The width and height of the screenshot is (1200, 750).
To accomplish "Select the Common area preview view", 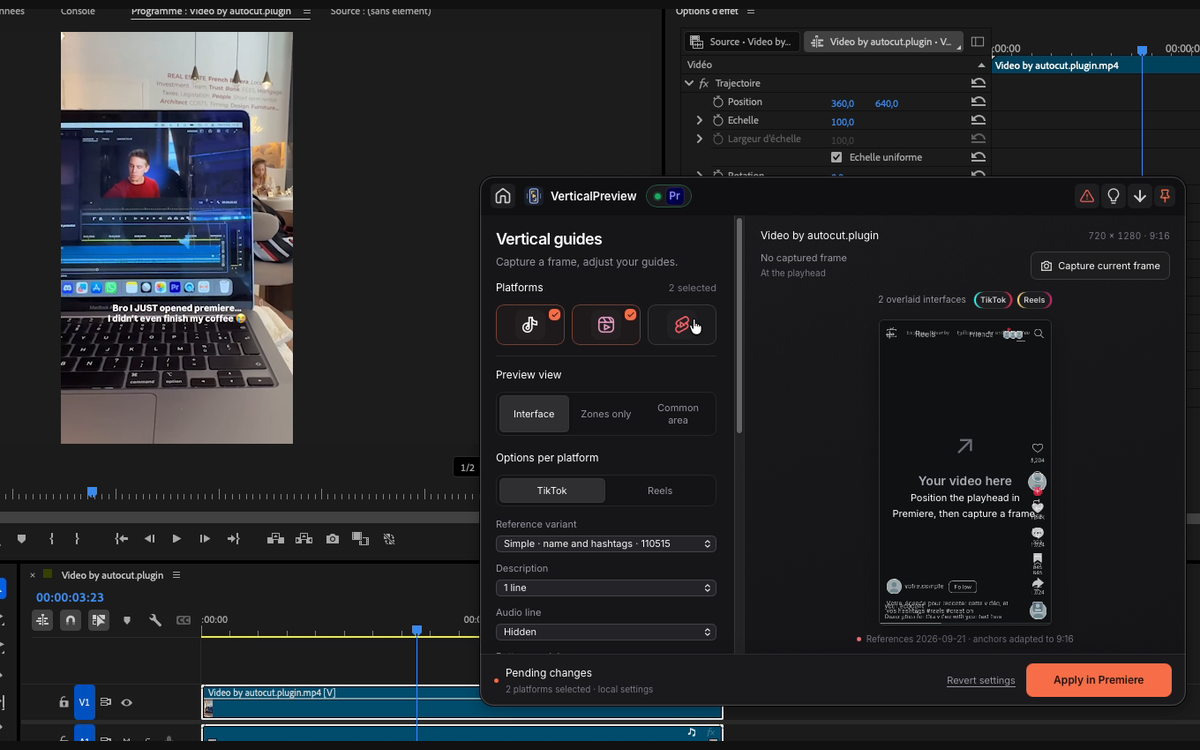I will click(678, 414).
